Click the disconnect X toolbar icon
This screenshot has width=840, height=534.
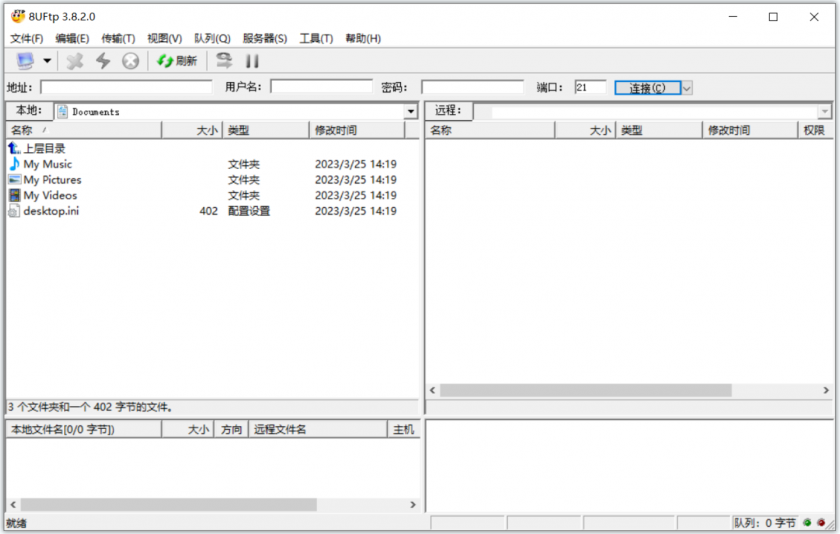75,61
